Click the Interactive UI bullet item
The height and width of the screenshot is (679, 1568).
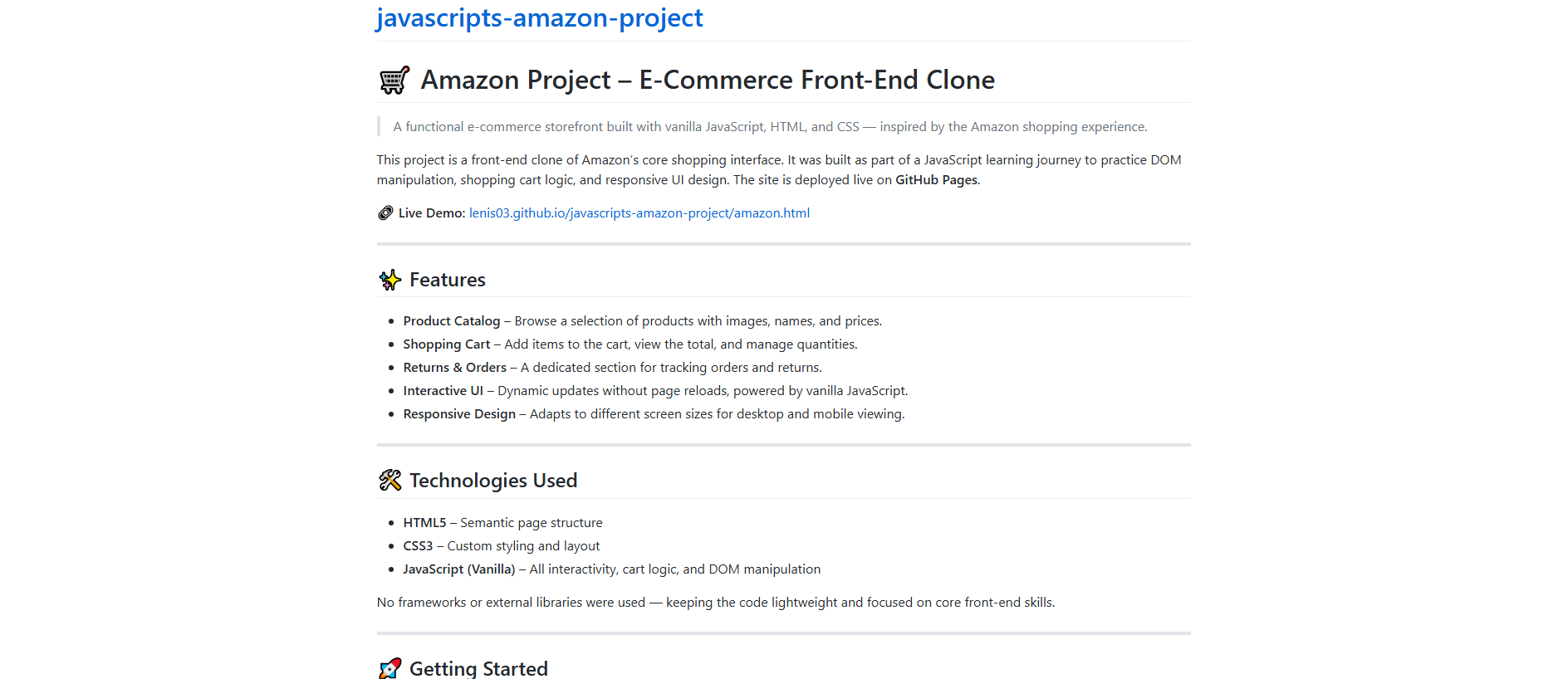click(x=656, y=391)
